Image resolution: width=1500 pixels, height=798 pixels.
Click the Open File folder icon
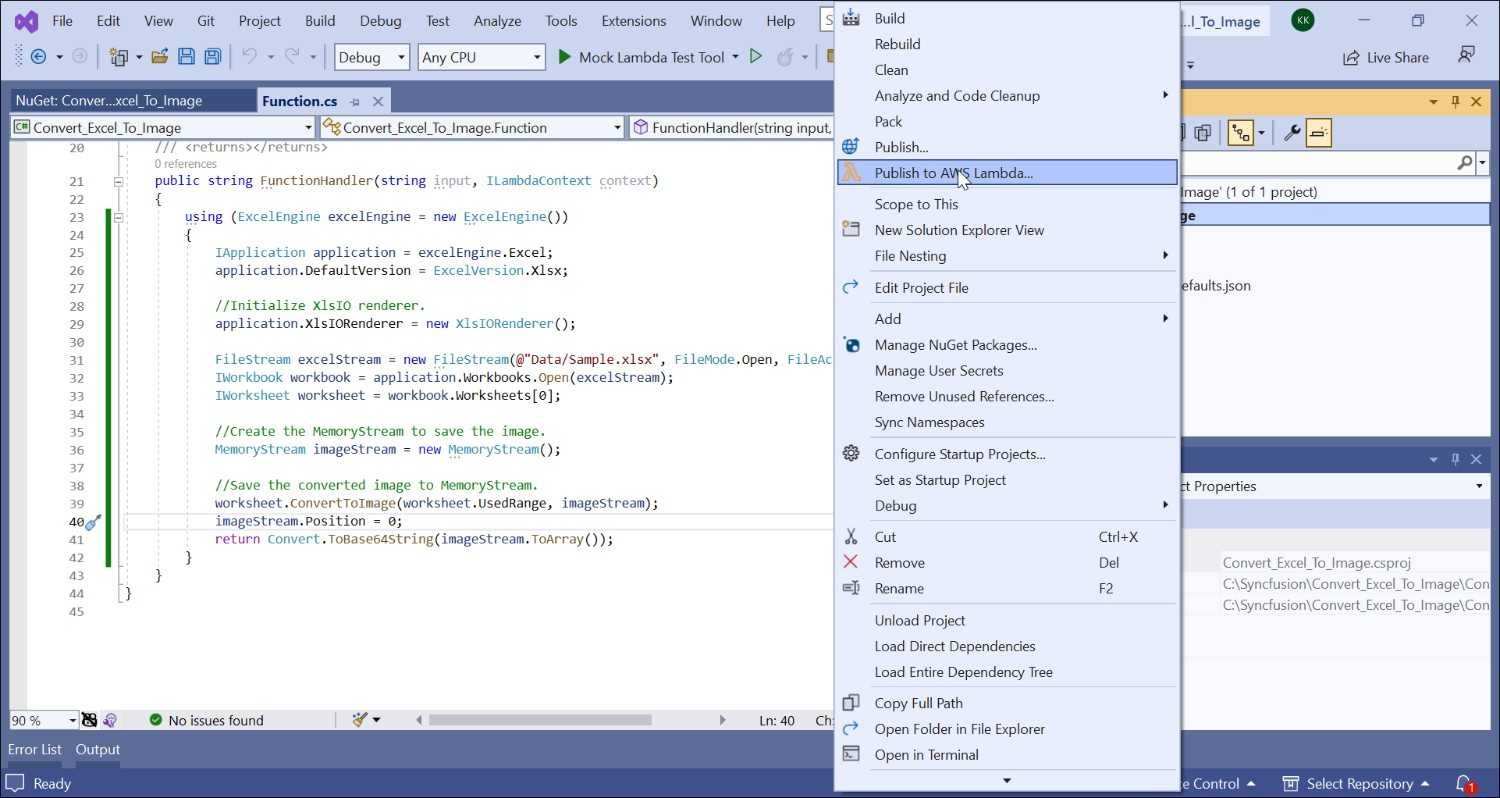pyautogui.click(x=159, y=57)
